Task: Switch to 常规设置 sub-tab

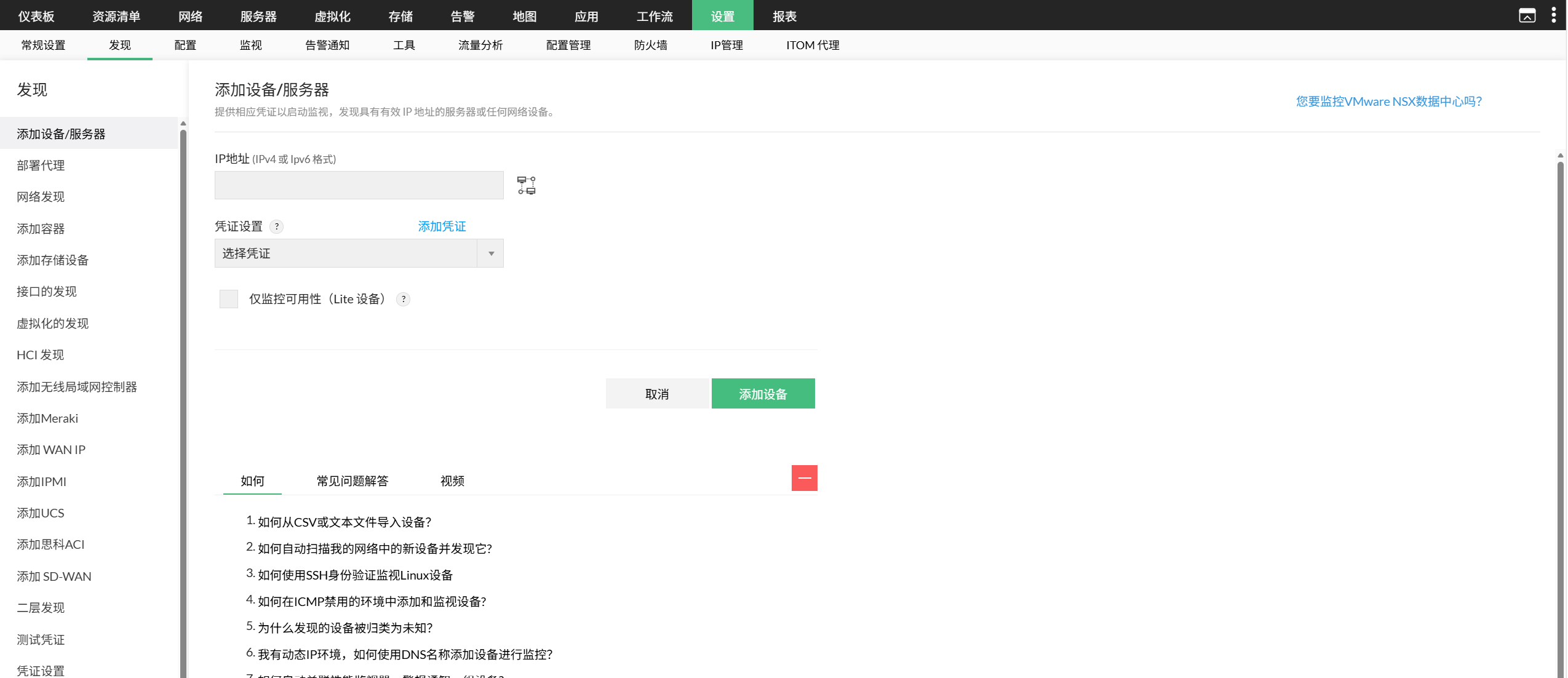Action: click(43, 45)
